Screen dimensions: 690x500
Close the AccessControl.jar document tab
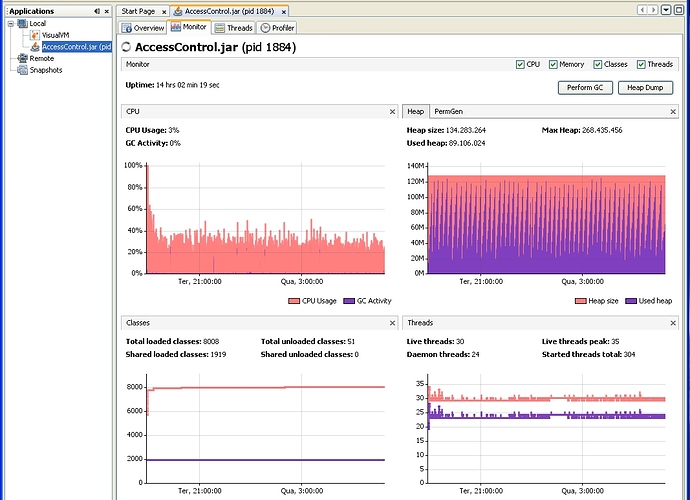284,12
